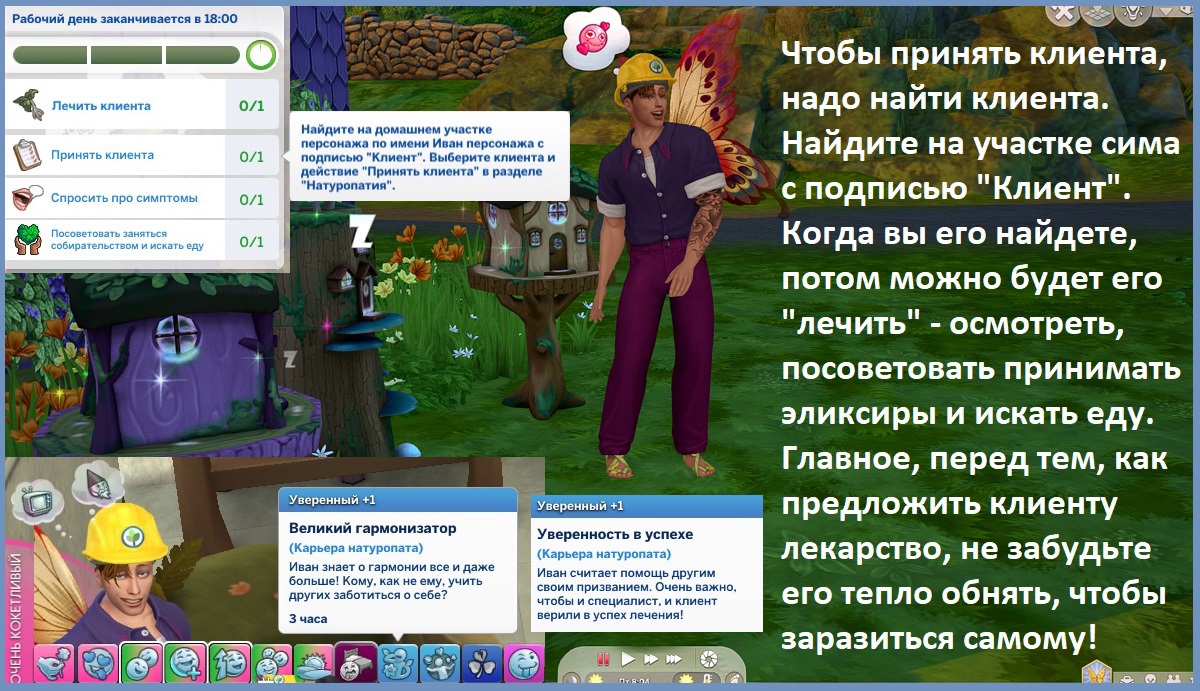The width and height of the screenshot is (1200, 691).
Task: Click the sun-over-horizon moodlet icon
Action: (312, 664)
